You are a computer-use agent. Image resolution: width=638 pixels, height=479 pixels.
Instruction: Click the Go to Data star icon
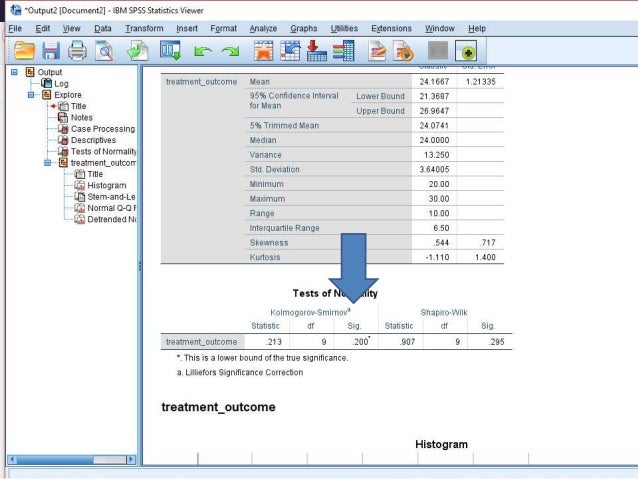pyautogui.click(x=263, y=51)
